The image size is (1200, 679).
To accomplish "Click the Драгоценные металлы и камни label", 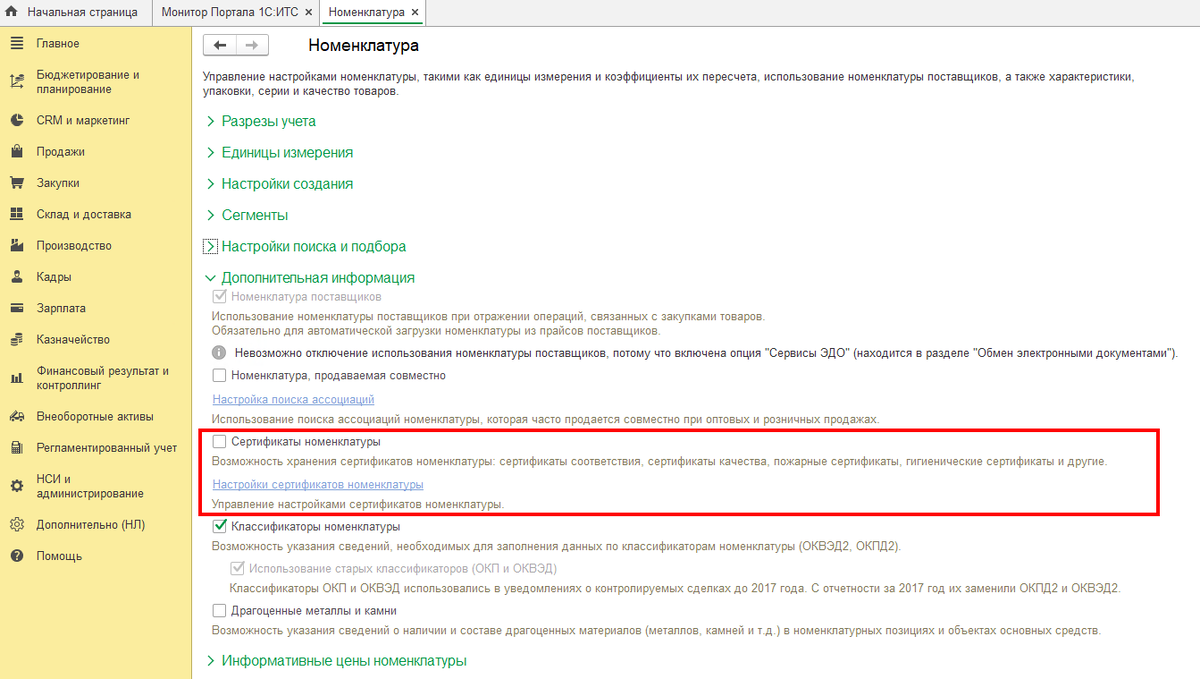I will click(314, 611).
